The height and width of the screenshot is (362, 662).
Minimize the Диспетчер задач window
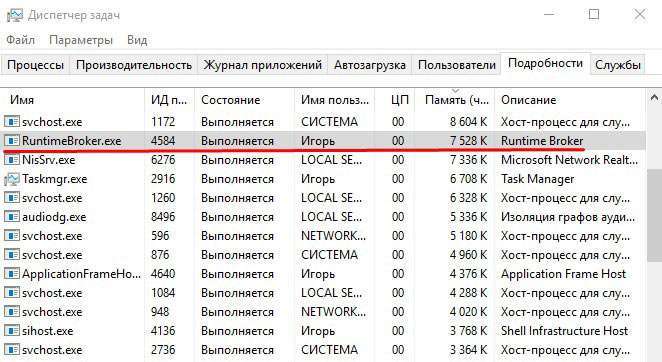tap(549, 14)
